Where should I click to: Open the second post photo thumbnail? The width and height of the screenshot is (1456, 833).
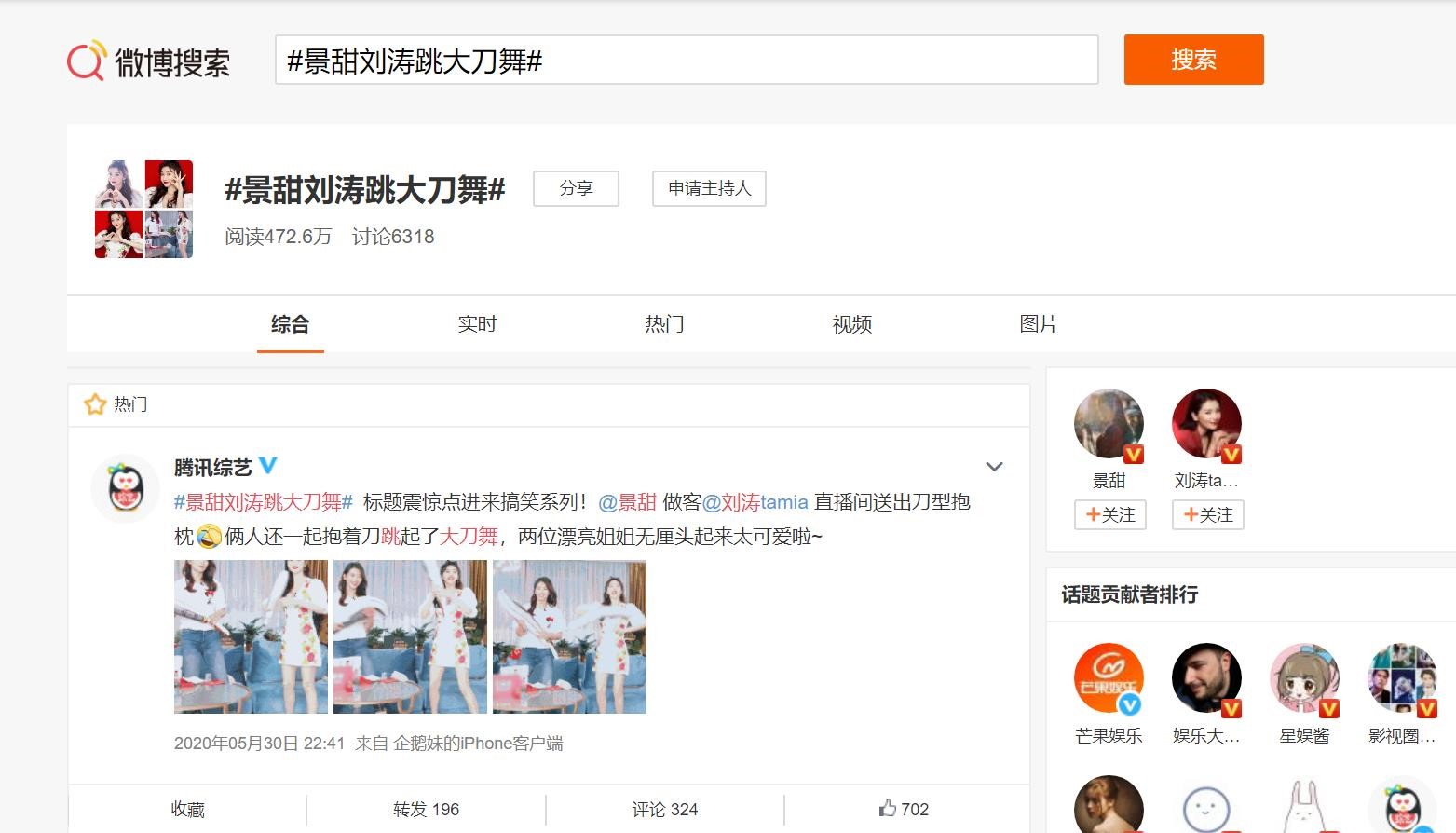pos(410,637)
